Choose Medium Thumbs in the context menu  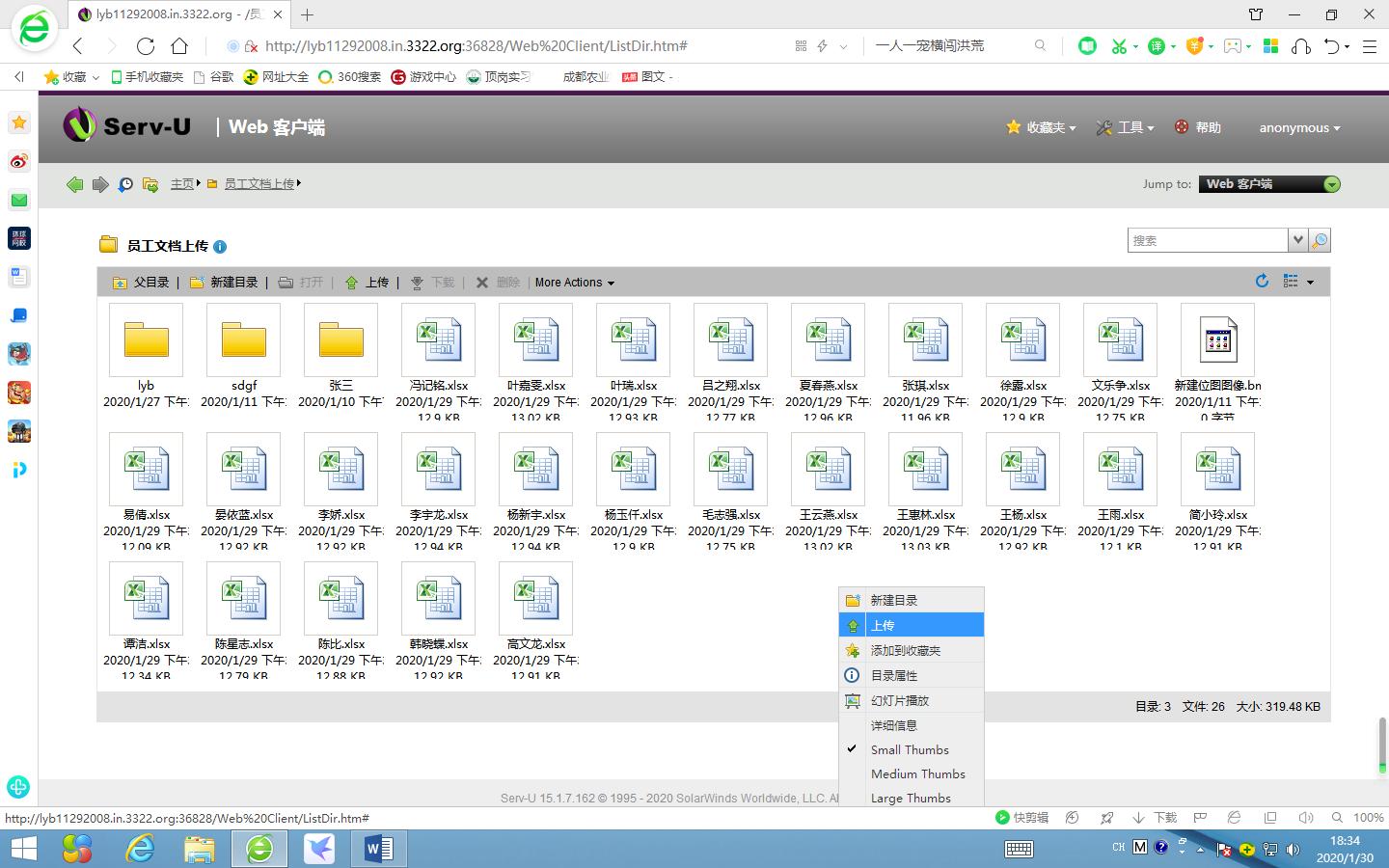click(x=918, y=773)
